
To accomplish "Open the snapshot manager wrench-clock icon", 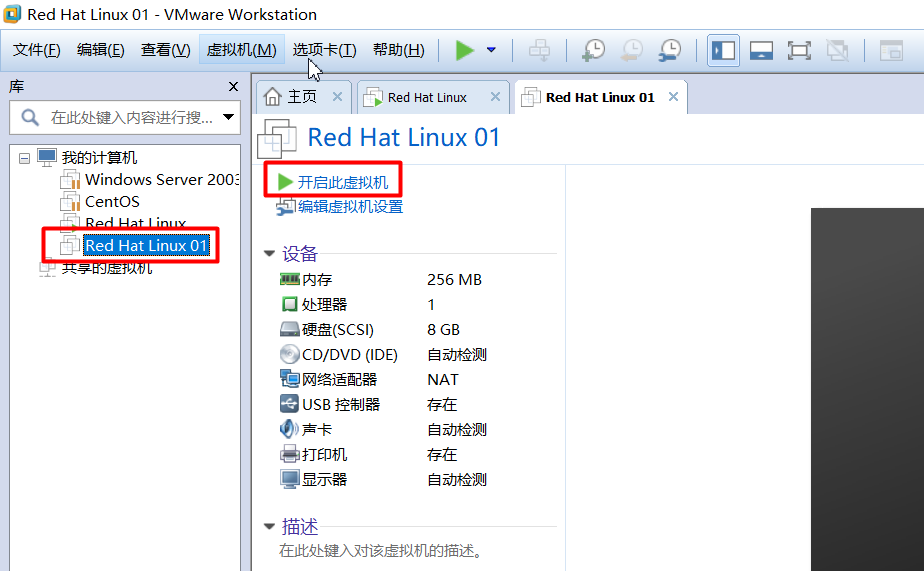I will point(670,50).
